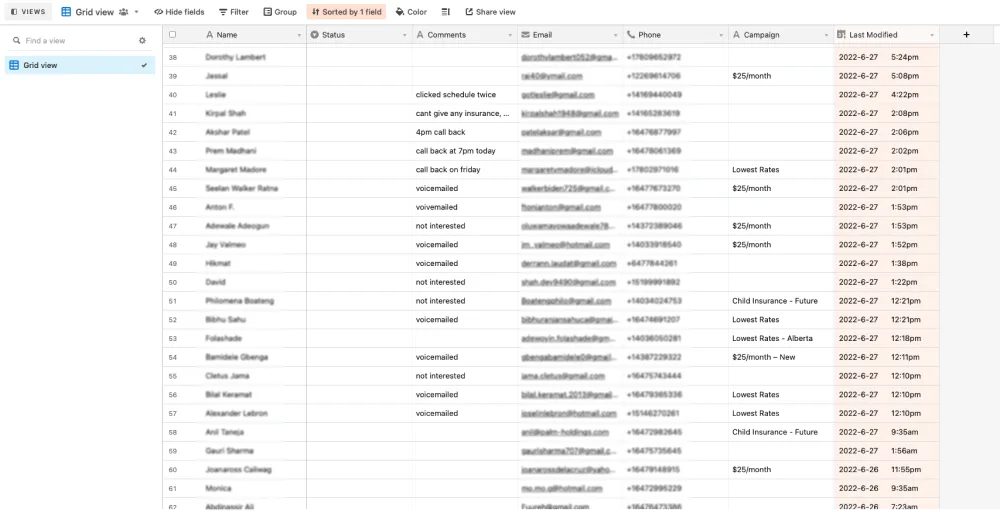
Task: Select the 'call back at 7pm today' cell
Action: click(x=465, y=151)
